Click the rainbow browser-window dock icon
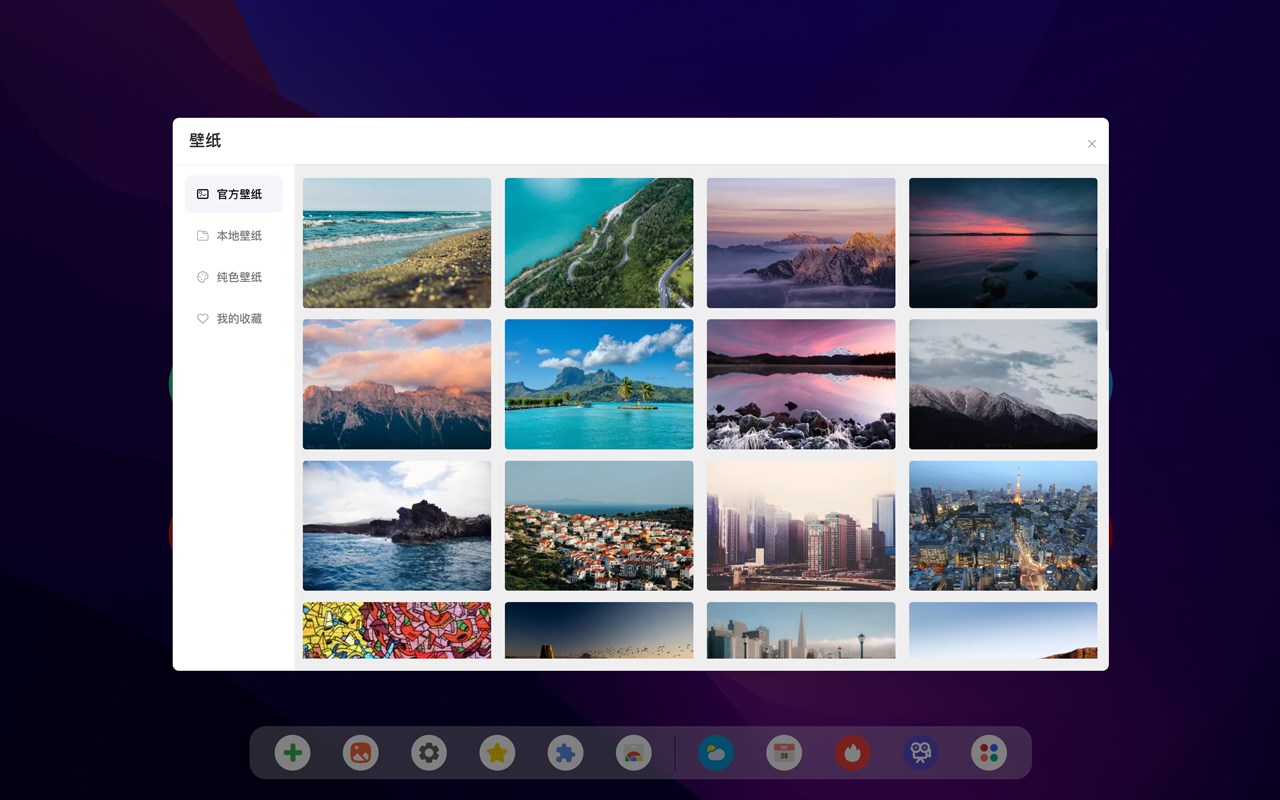The height and width of the screenshot is (800, 1280). (x=633, y=753)
